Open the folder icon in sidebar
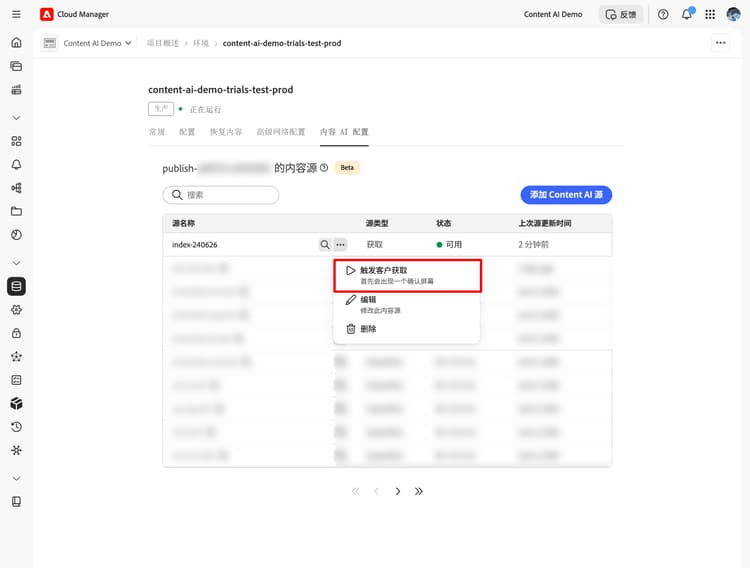750x568 pixels. [16, 211]
